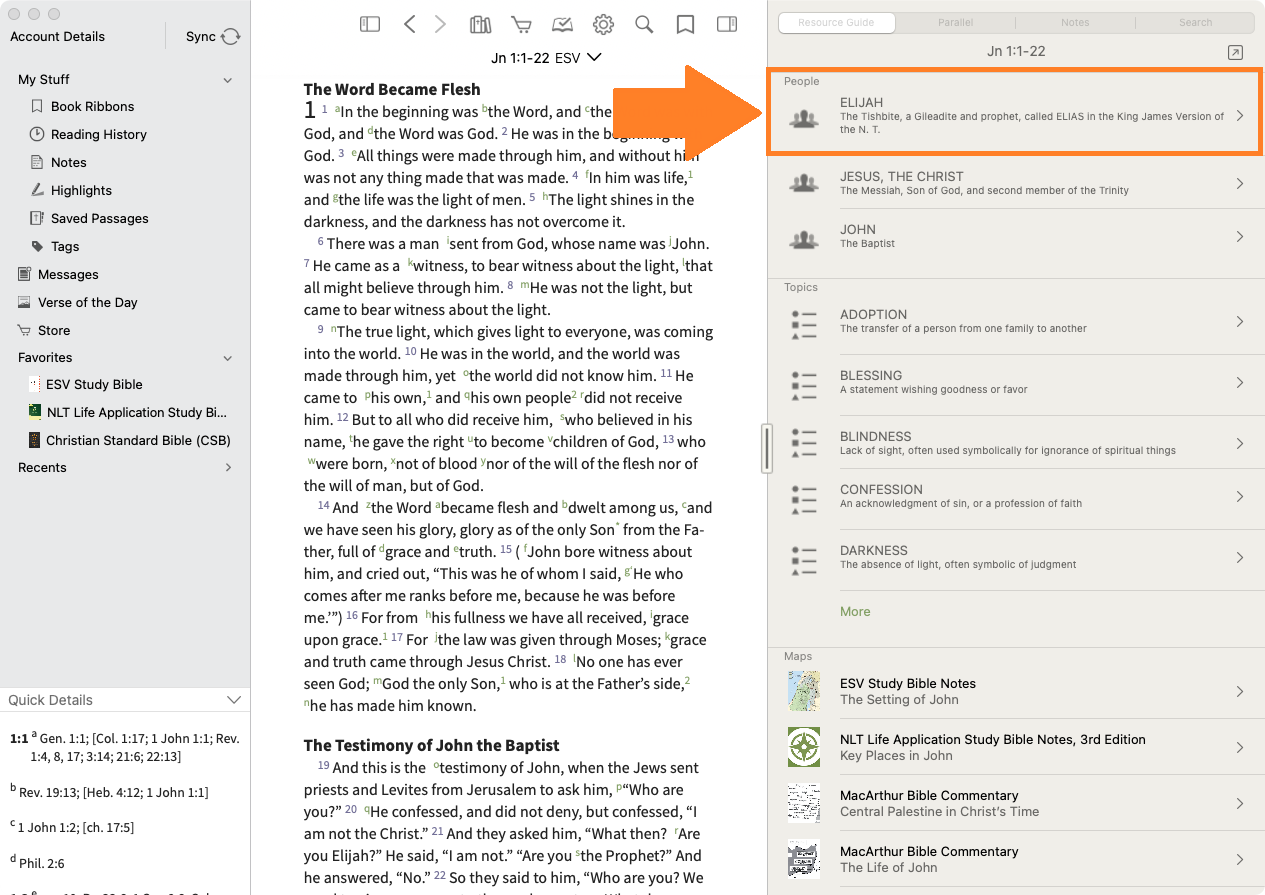This screenshot has width=1265, height=895.
Task: Open the search magnifier icon
Action: pyautogui.click(x=644, y=25)
